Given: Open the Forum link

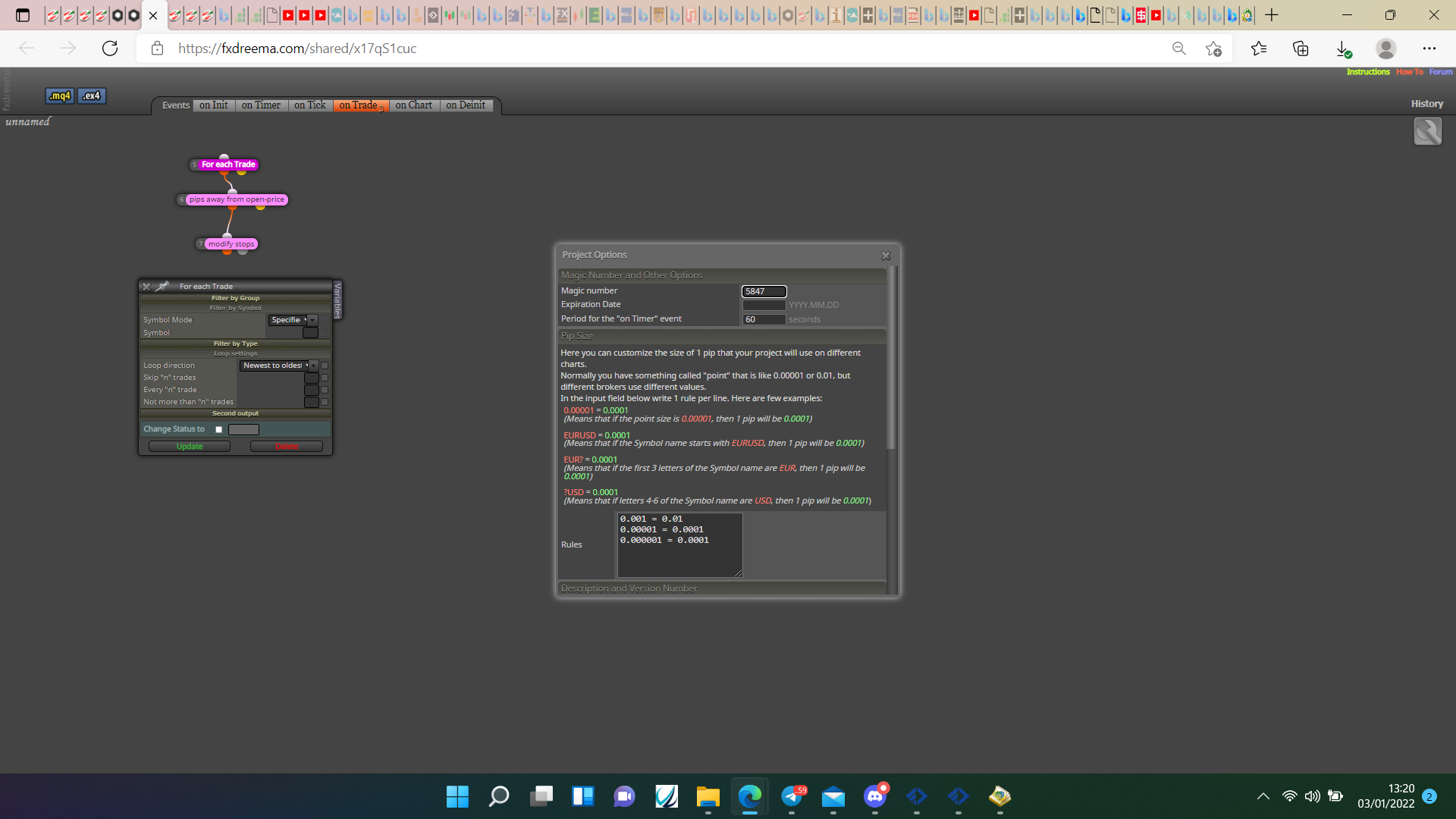Looking at the screenshot, I should pyautogui.click(x=1441, y=72).
